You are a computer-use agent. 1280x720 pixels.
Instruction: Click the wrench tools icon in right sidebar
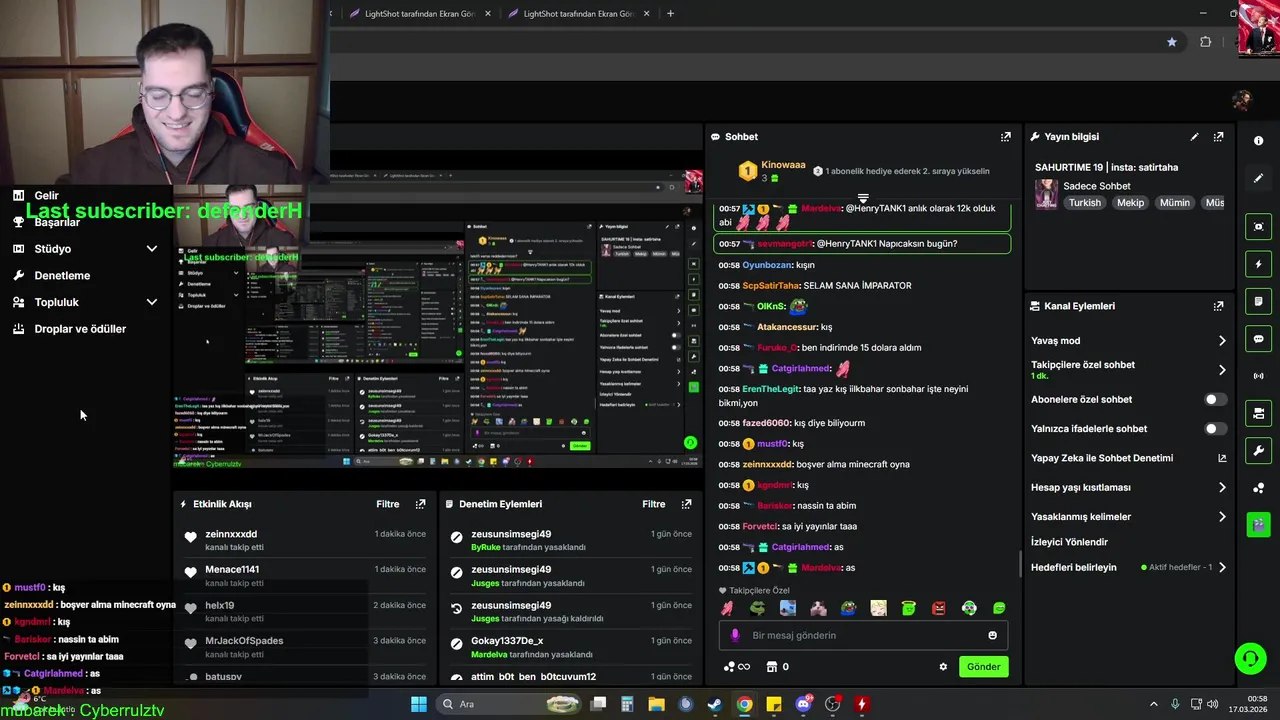(x=1258, y=450)
